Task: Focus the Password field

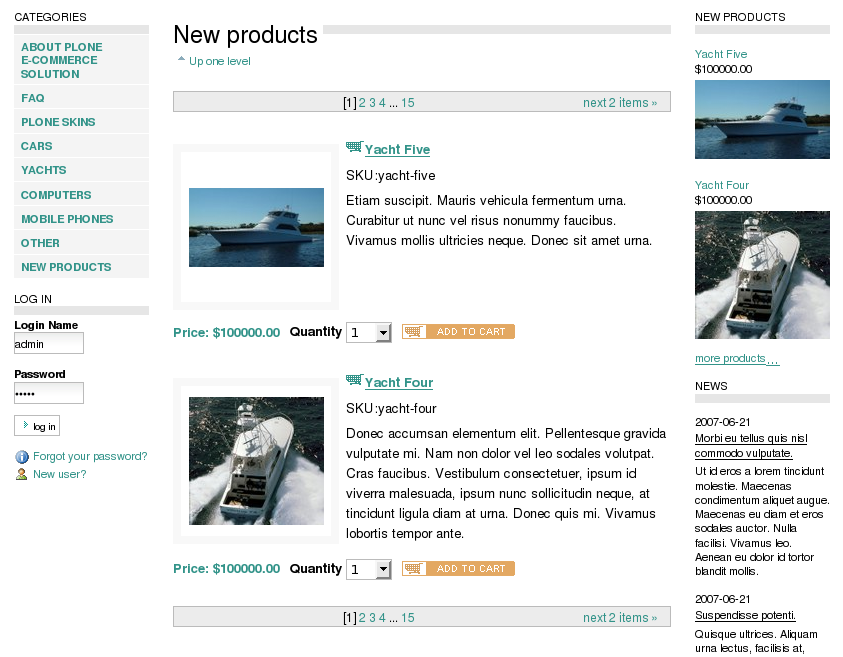Action: coord(49,393)
